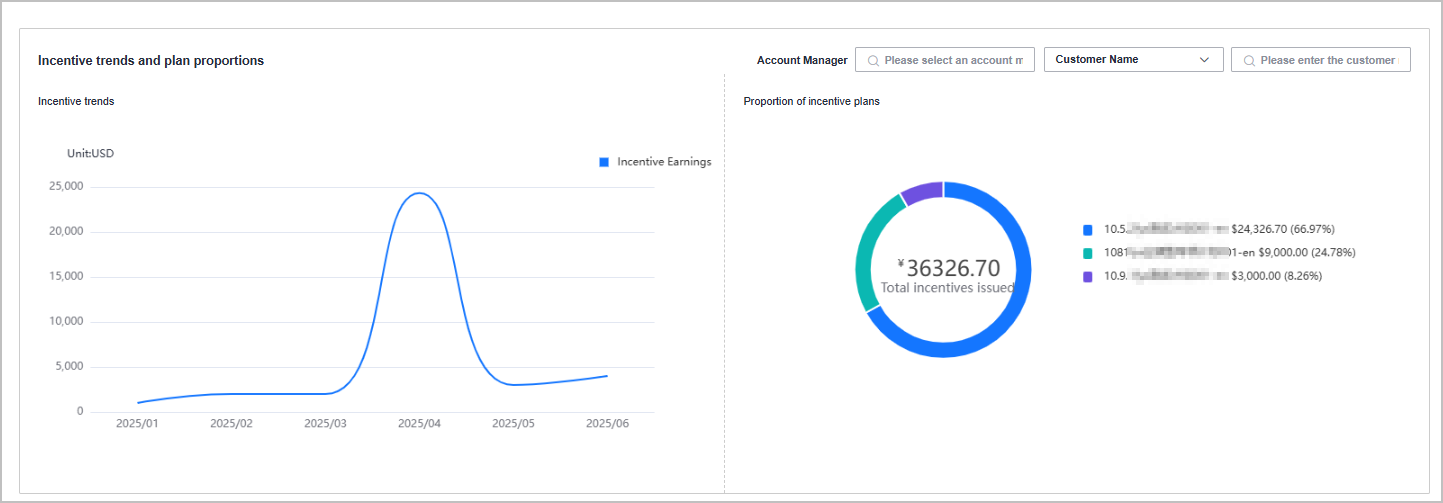This screenshot has width=1443, height=503.
Task: Click the purple square beside the 8.26% legend entry
Action: coord(1088,276)
